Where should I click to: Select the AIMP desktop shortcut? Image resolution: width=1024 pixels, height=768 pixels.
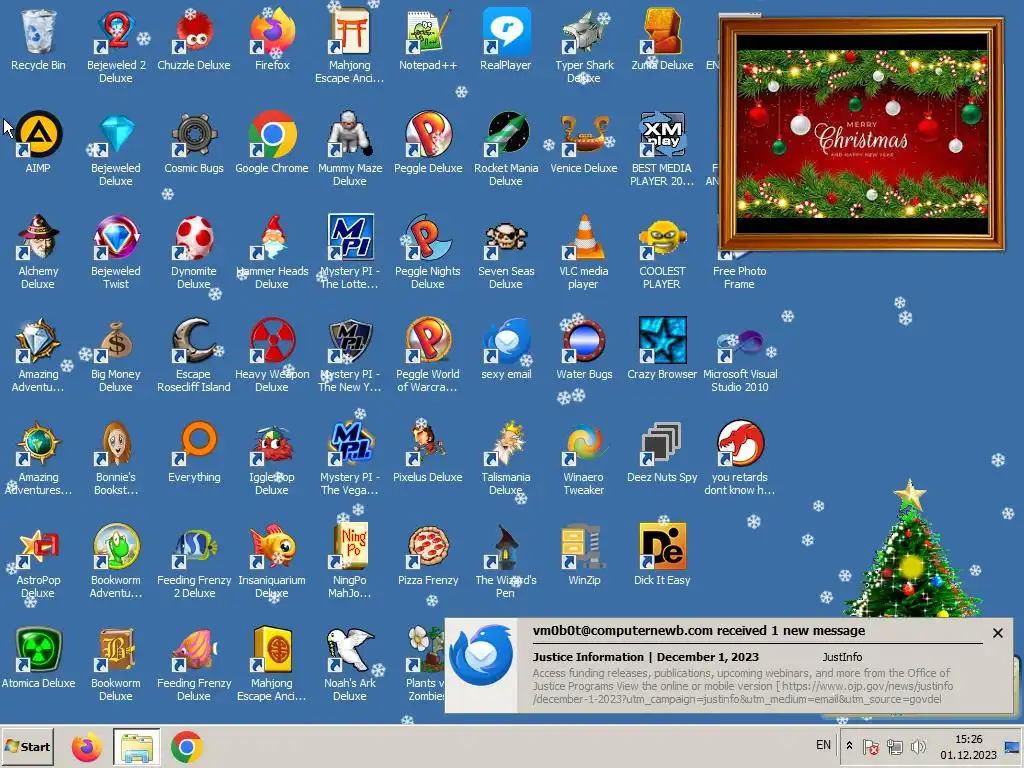[x=38, y=142]
